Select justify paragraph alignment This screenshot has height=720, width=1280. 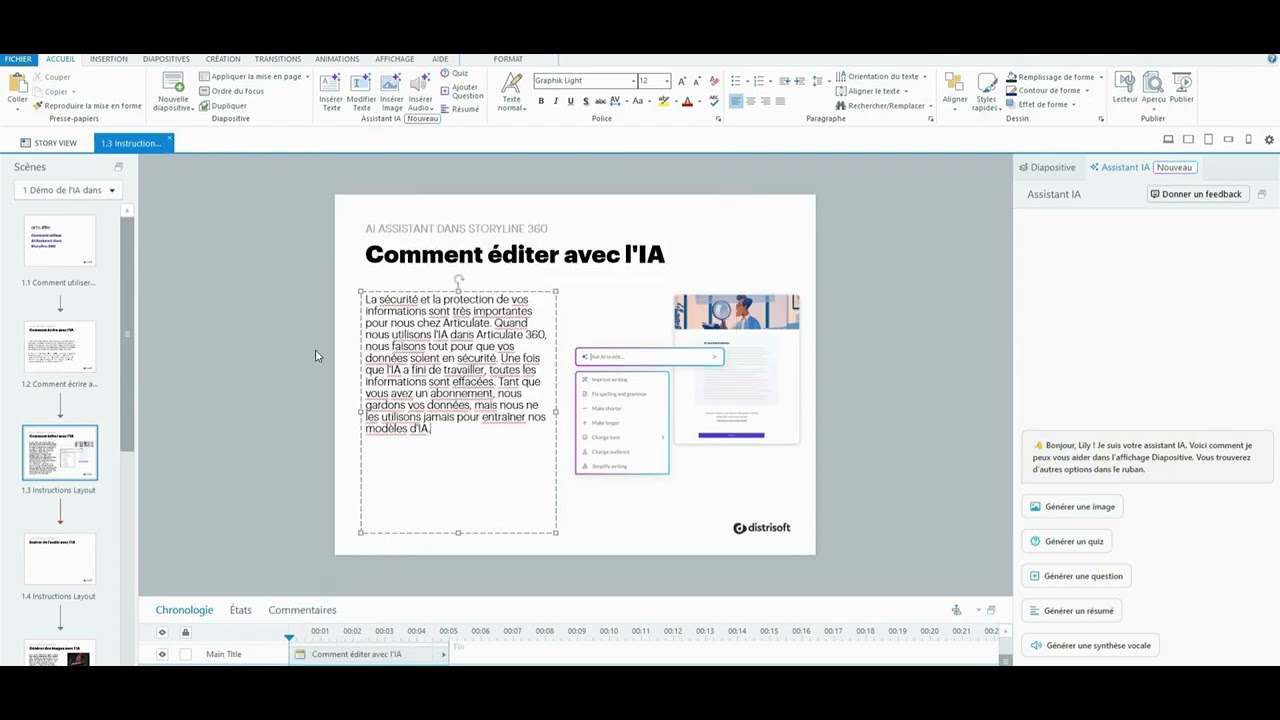point(781,101)
